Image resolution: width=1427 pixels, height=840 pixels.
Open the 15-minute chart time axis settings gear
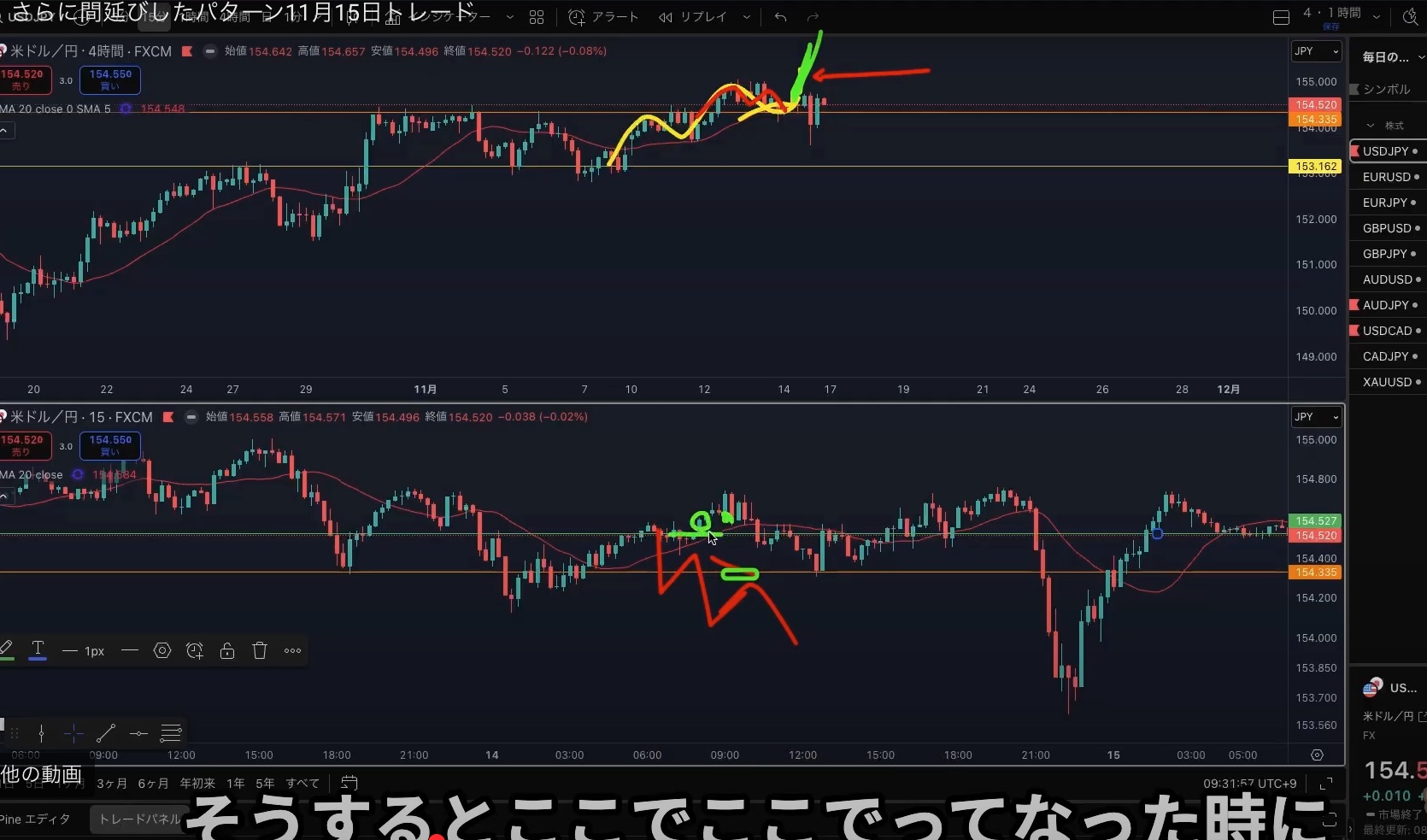point(1317,755)
